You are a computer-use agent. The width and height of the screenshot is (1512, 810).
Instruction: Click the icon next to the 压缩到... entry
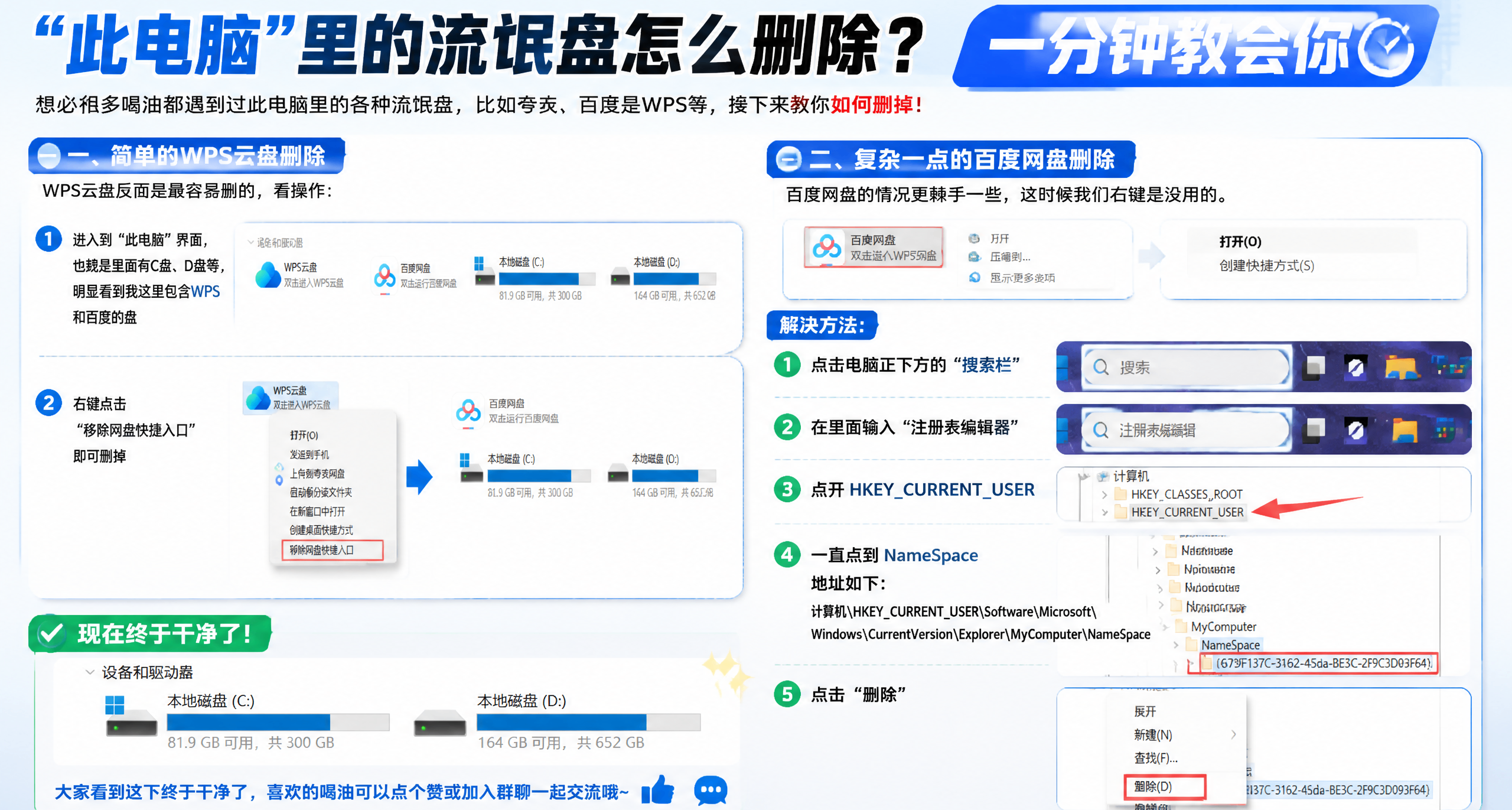click(x=975, y=257)
